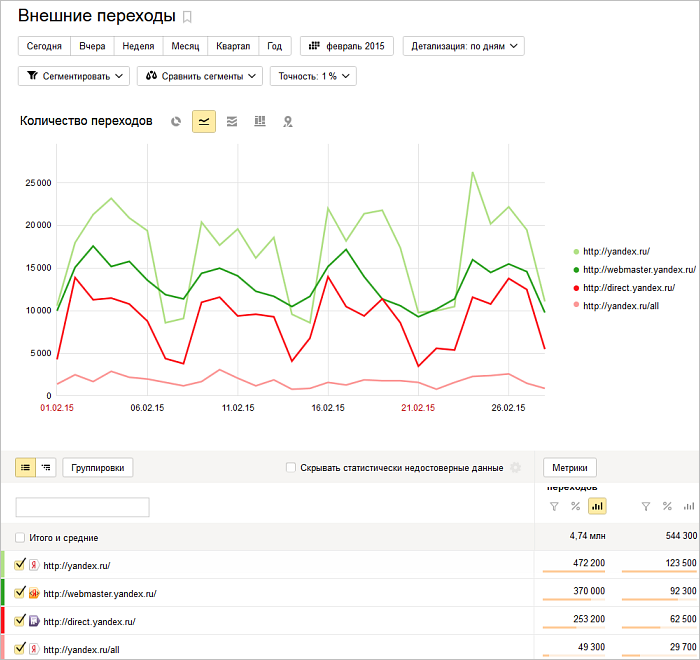Click light green legend dot for yandex.ru
The image size is (700, 660).
point(576,251)
